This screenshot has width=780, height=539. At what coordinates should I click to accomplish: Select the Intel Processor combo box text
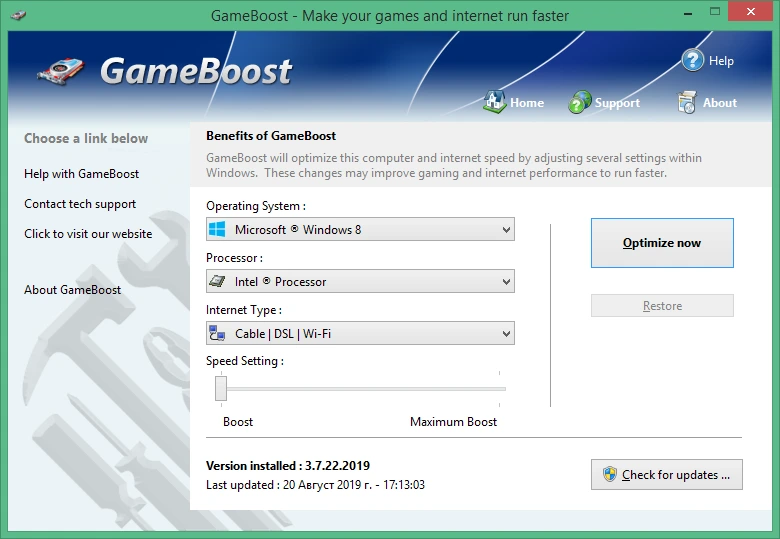click(x=281, y=281)
